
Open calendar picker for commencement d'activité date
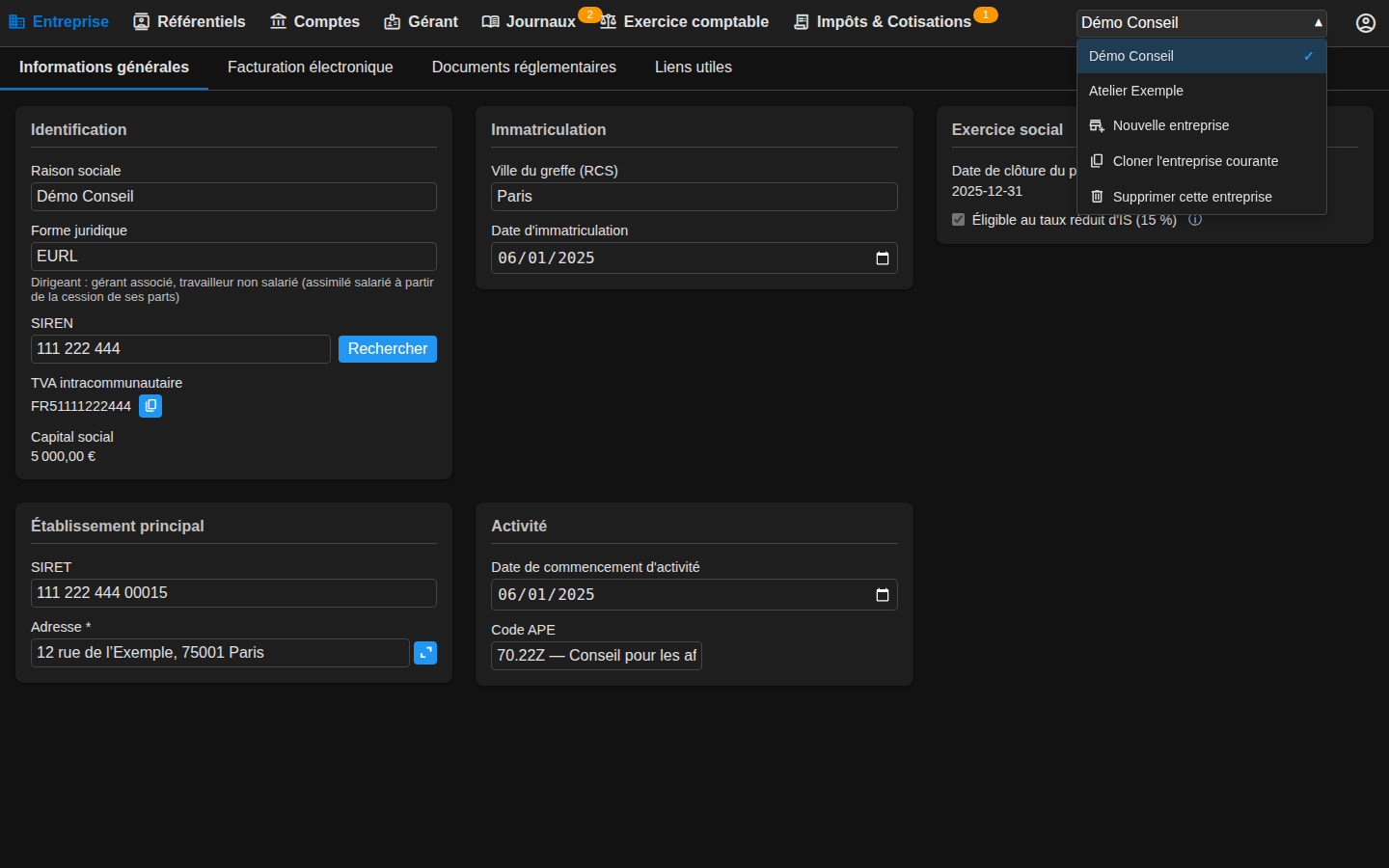[882, 595]
